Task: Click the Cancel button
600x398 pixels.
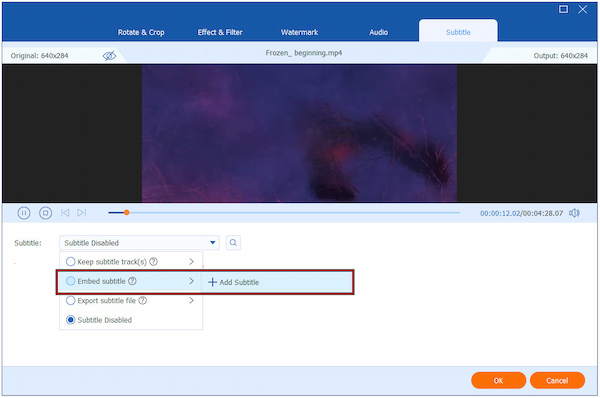Action: click(557, 380)
